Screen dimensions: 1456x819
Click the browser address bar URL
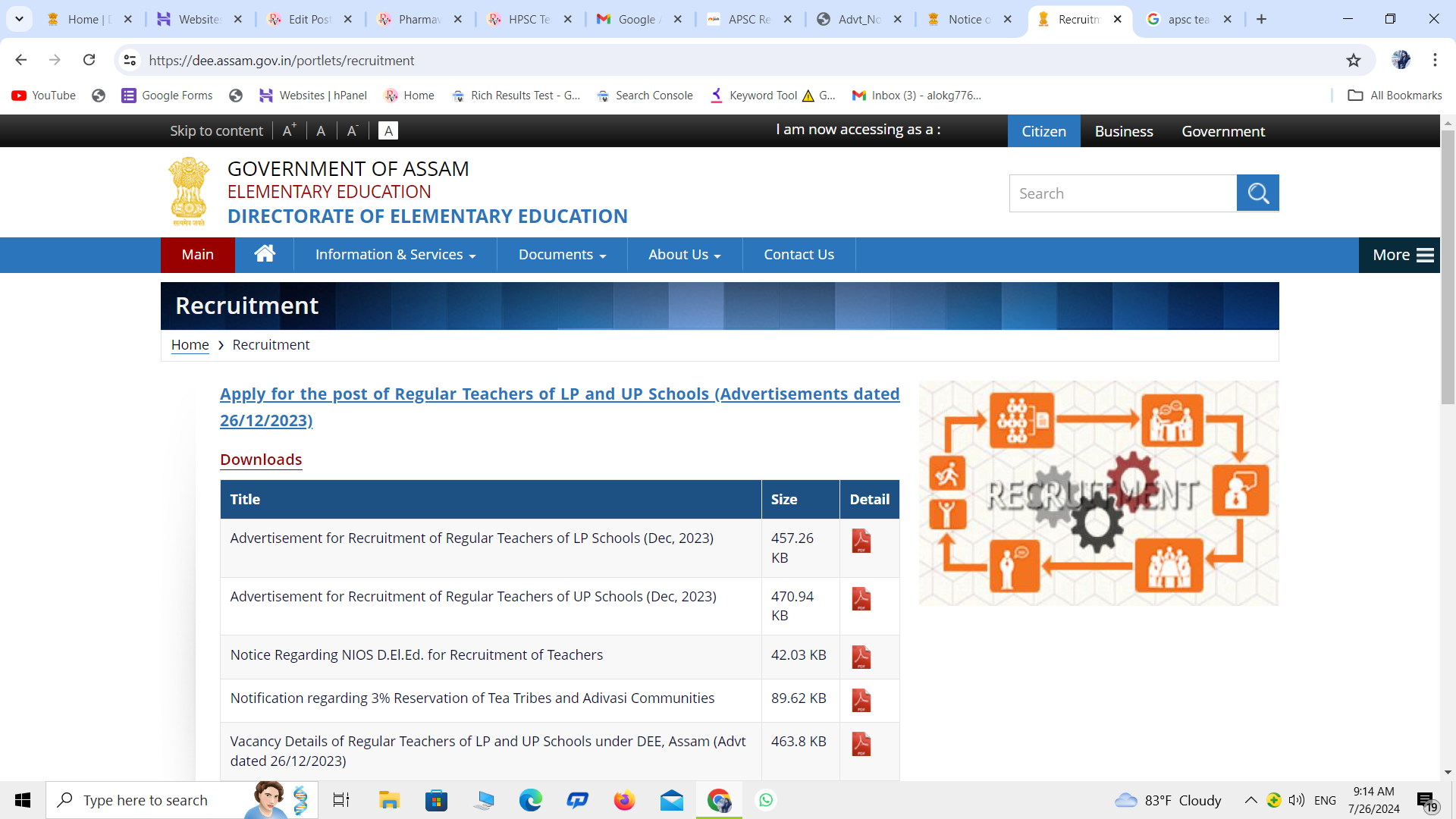pyautogui.click(x=281, y=60)
